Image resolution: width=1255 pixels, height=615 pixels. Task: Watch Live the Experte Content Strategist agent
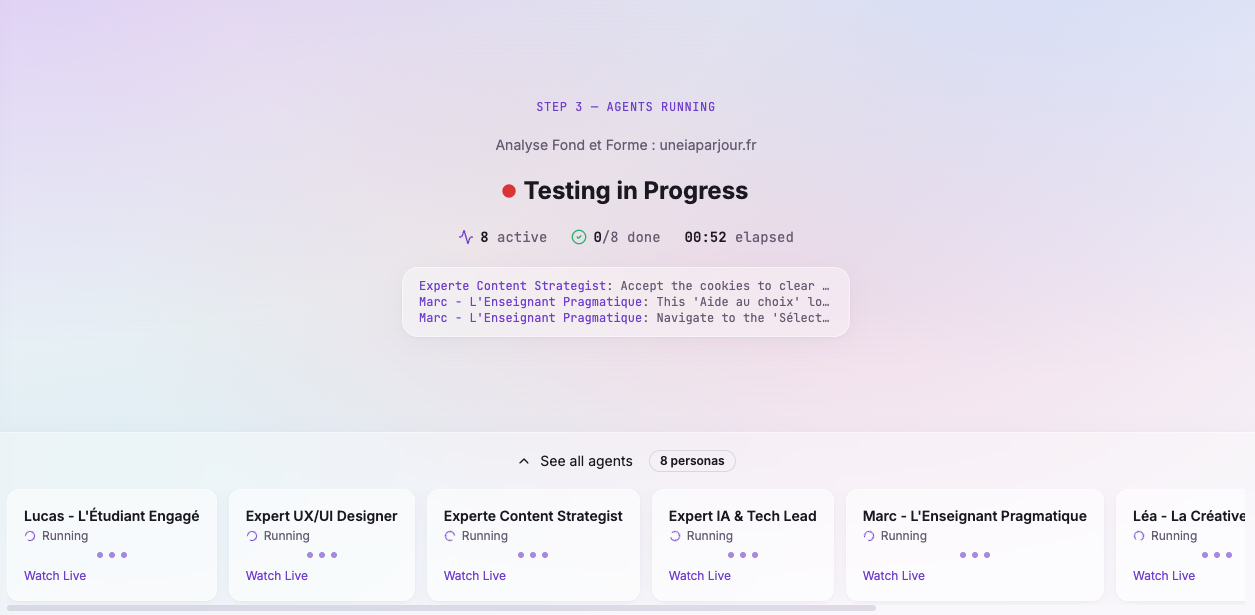(x=475, y=575)
